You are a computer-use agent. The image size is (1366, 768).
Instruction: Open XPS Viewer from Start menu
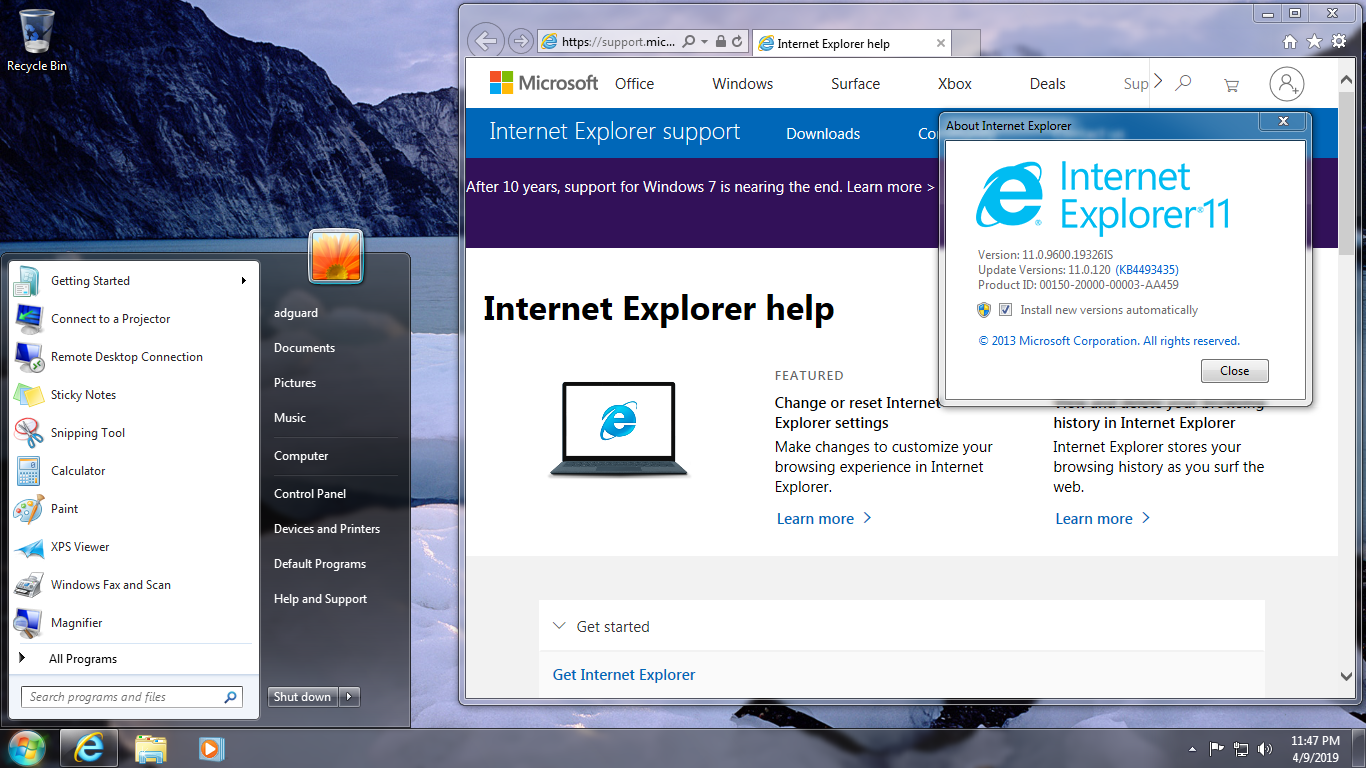tap(134, 547)
